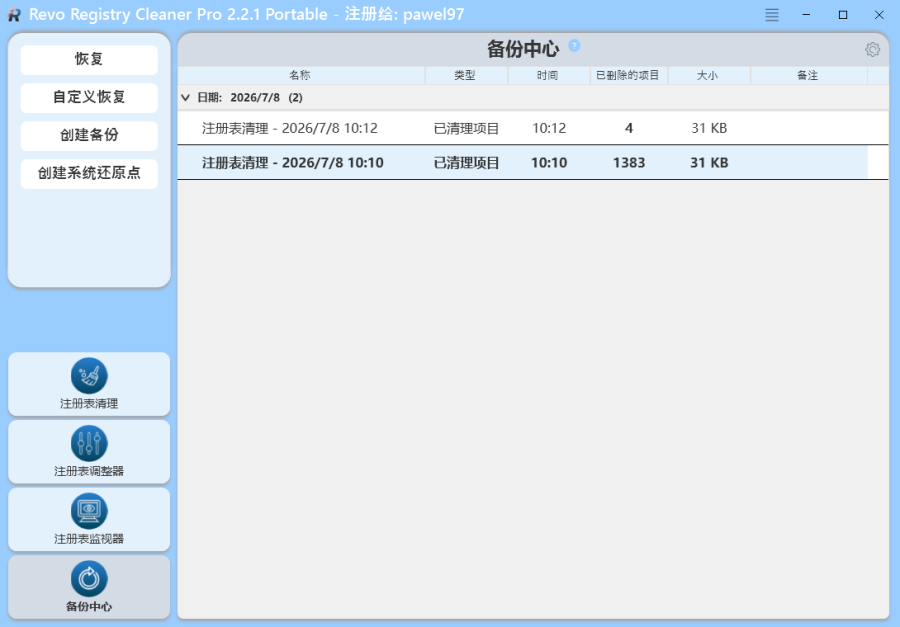900x627 pixels.
Task: Click the 创建备份 create backup button
Action: tap(89, 136)
